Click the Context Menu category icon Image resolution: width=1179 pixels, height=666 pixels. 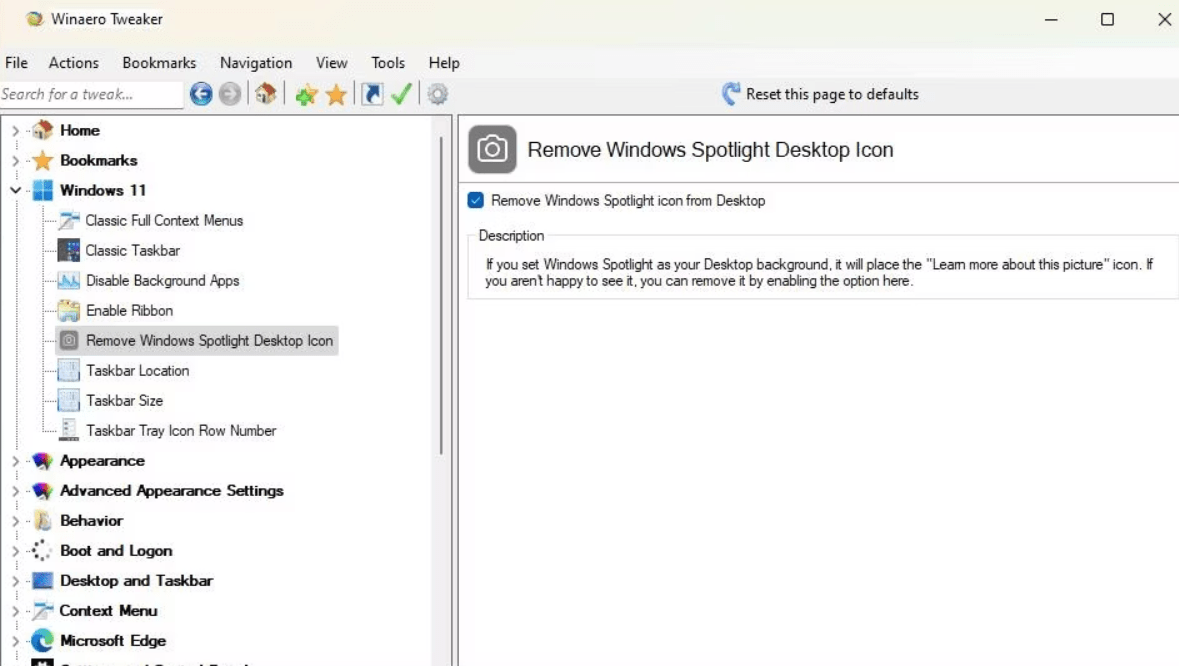(43, 610)
